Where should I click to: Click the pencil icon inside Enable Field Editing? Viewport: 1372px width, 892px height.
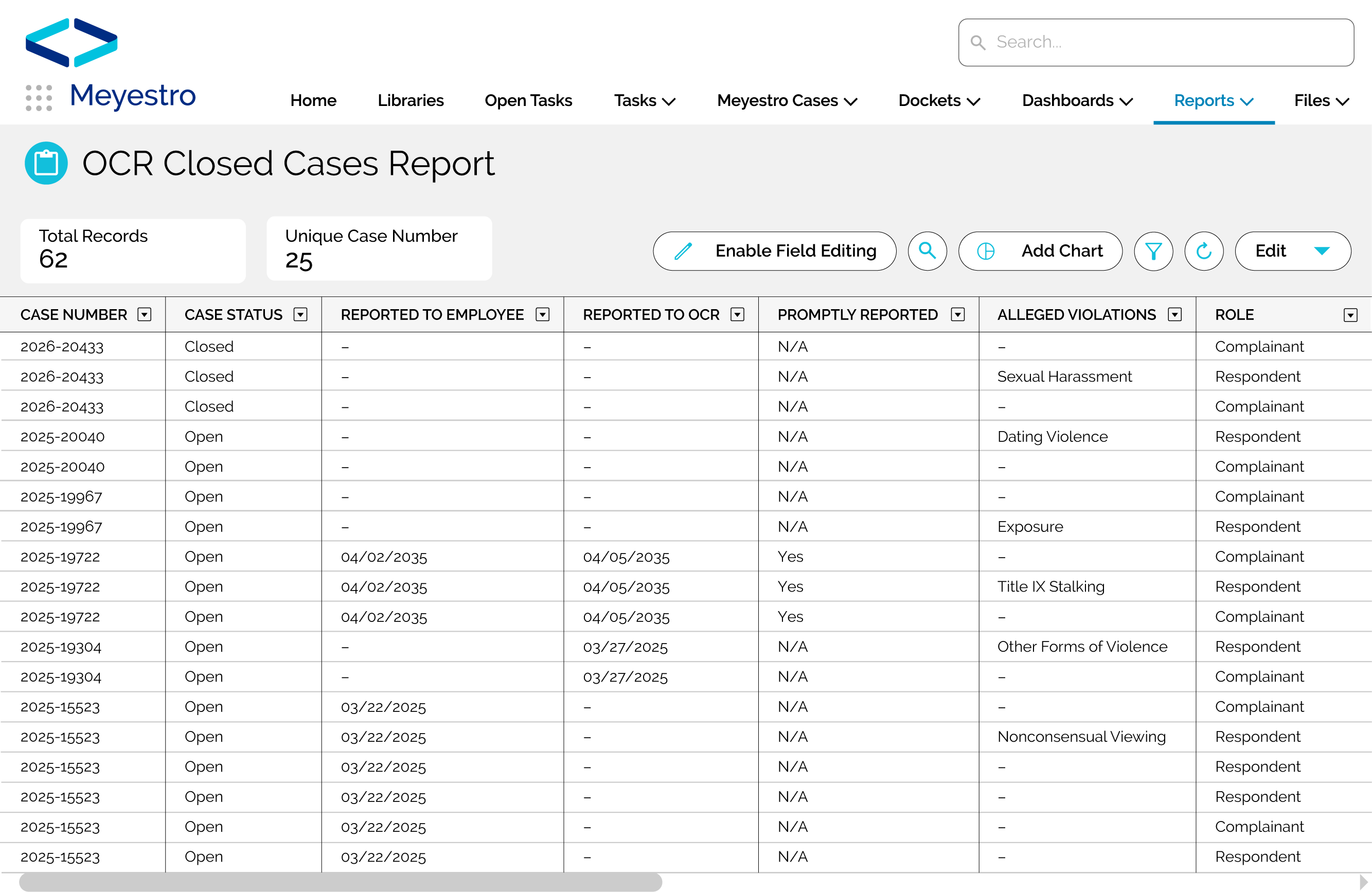coord(683,251)
